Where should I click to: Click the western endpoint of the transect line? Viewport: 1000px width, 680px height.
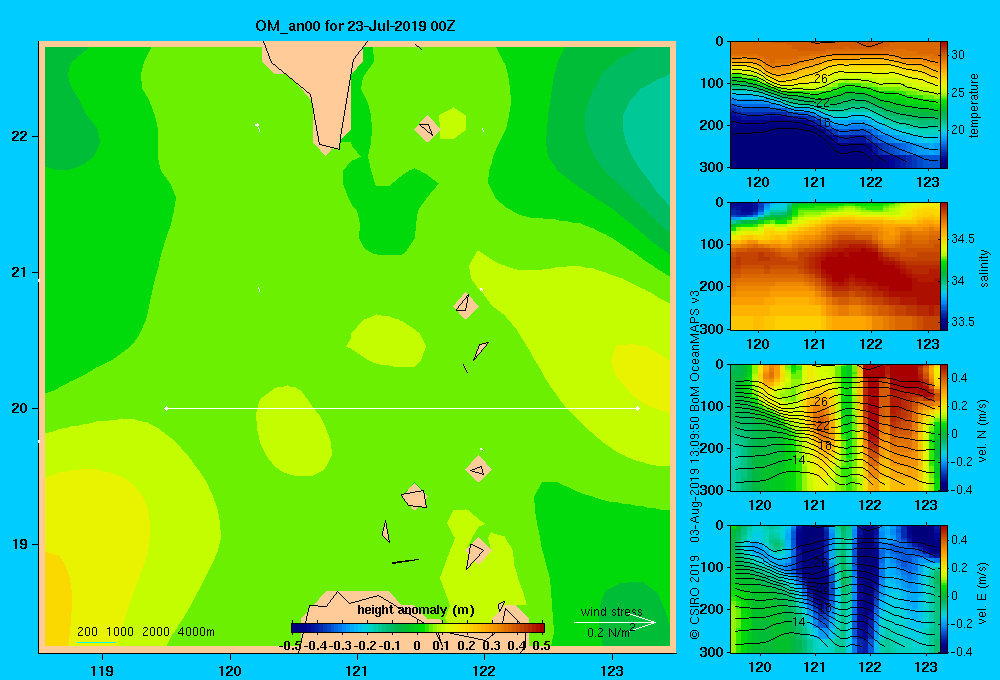pos(166,408)
